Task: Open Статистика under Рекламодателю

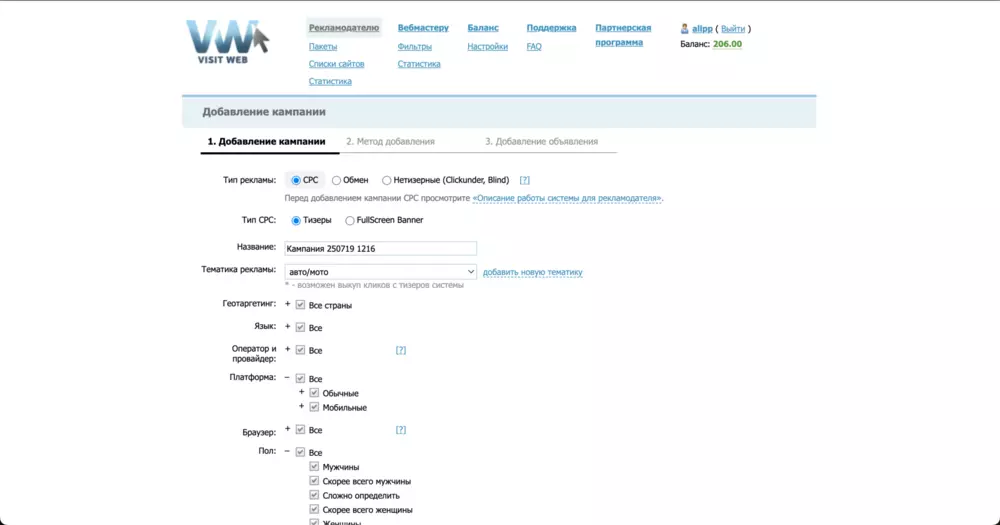Action: click(330, 81)
